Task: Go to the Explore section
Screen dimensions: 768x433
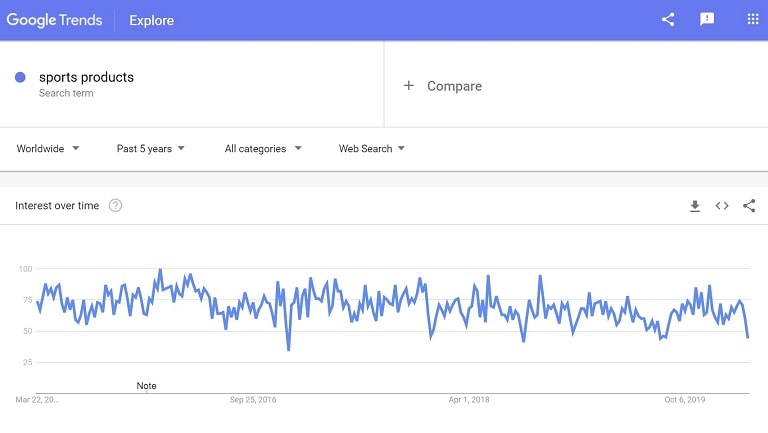Action: pos(151,20)
